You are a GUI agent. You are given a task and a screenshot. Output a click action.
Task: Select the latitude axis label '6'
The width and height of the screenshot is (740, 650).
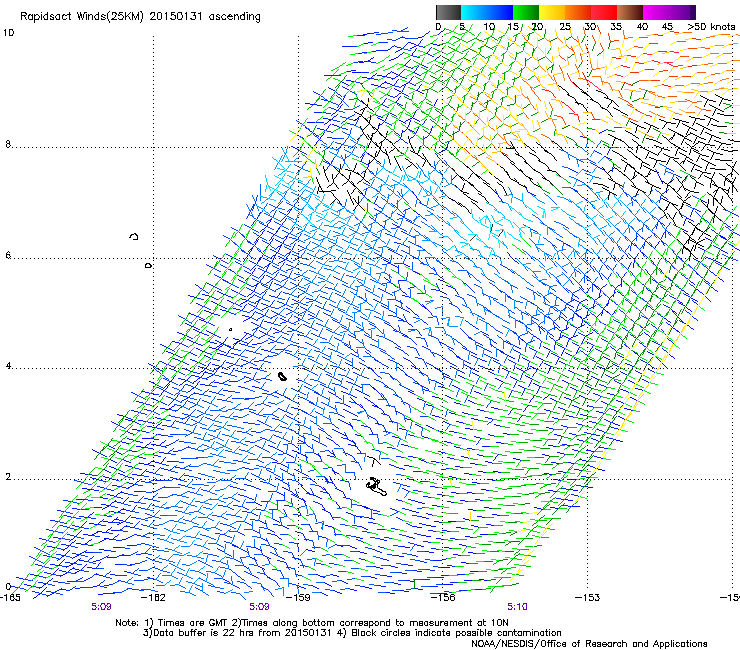point(8,255)
